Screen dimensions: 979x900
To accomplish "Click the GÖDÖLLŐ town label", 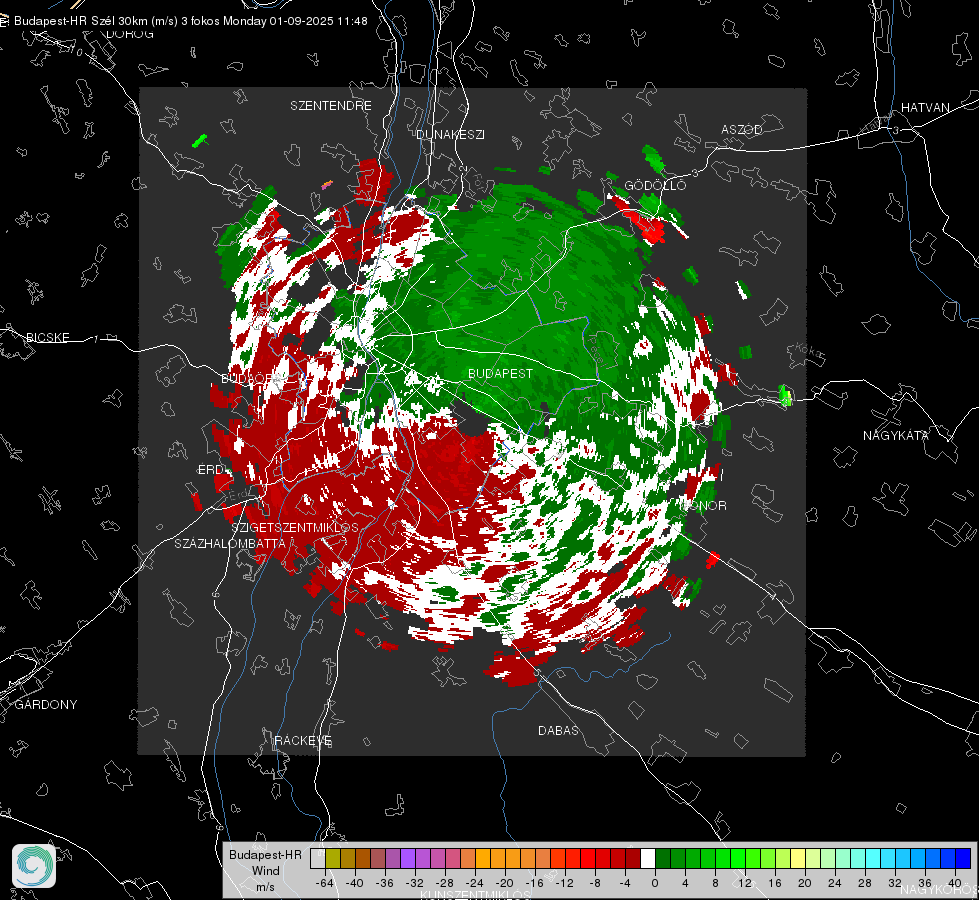I will tap(655, 185).
